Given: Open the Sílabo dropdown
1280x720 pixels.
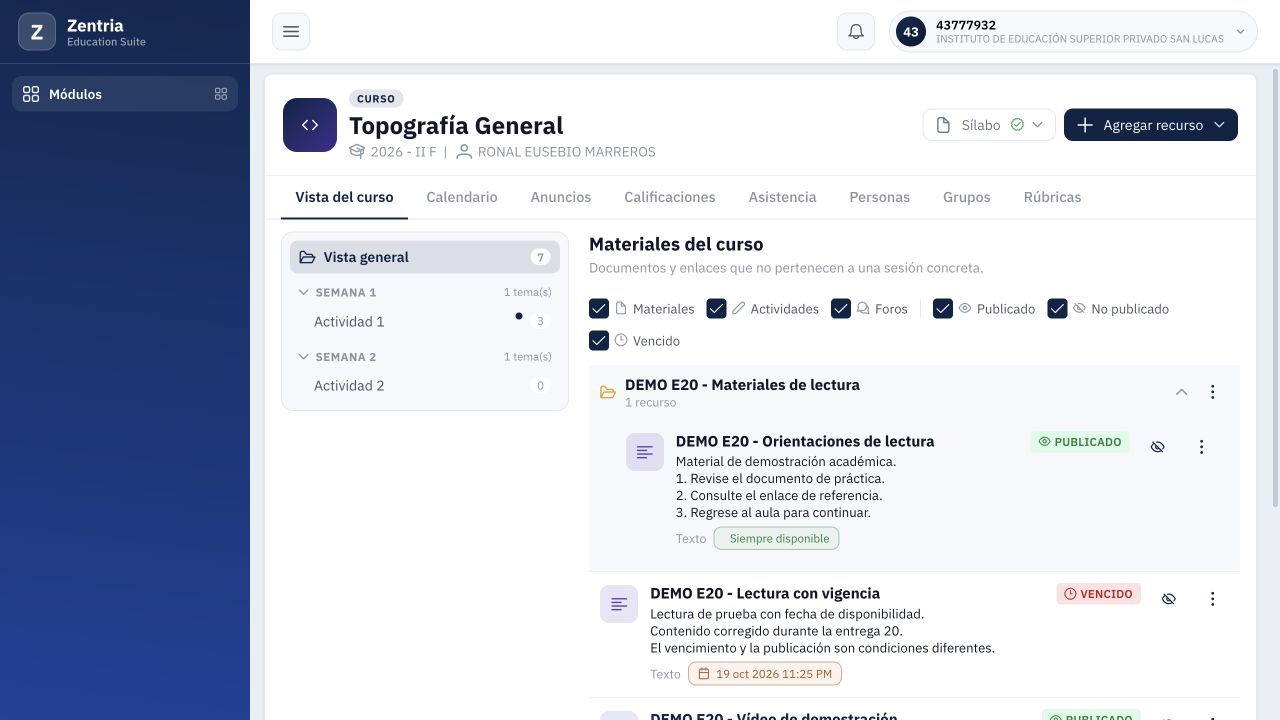Looking at the screenshot, I should [x=989, y=125].
